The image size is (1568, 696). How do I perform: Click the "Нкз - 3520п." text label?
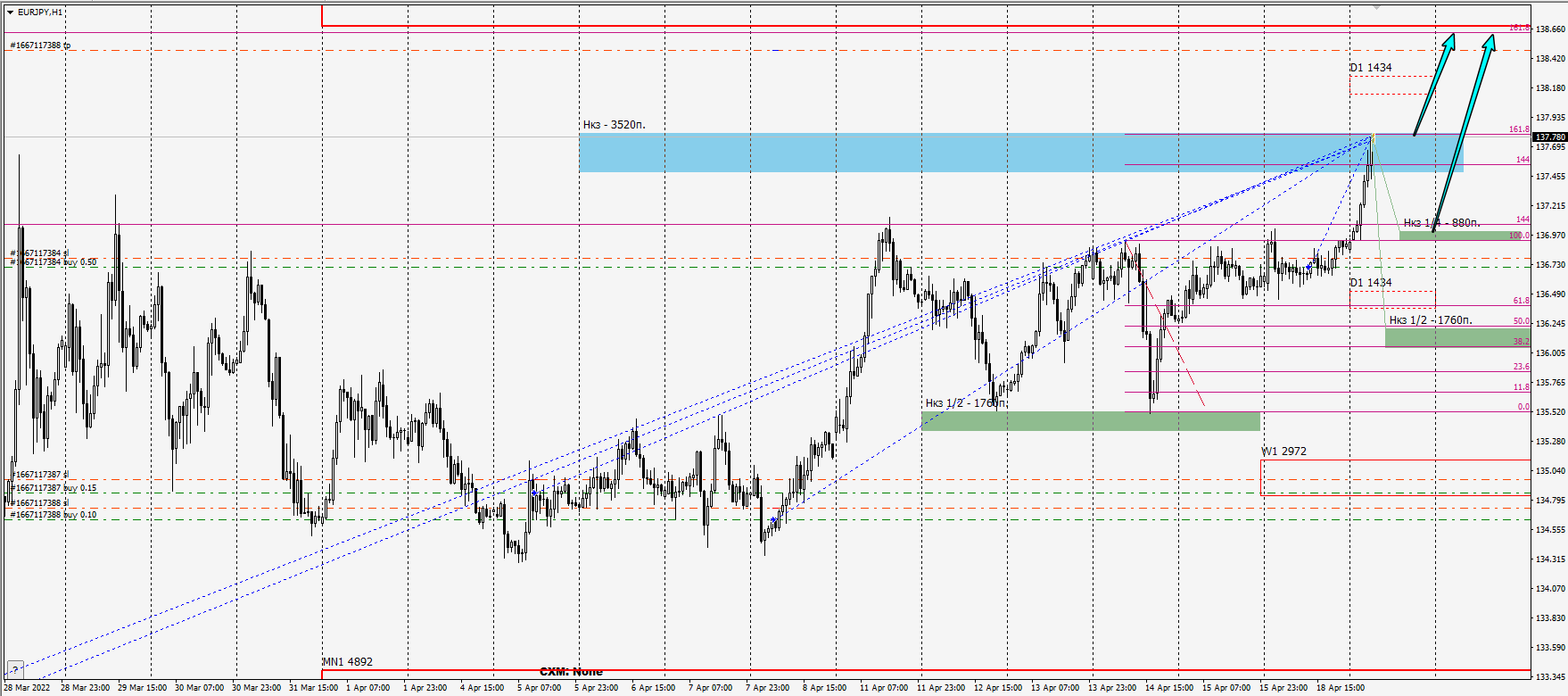point(614,125)
